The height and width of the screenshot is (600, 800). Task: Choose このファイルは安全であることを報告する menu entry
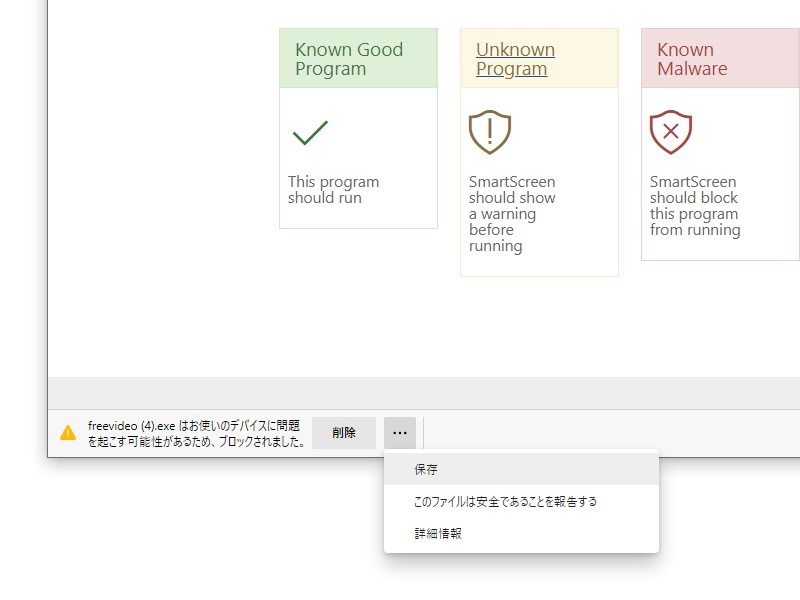[x=505, y=501]
